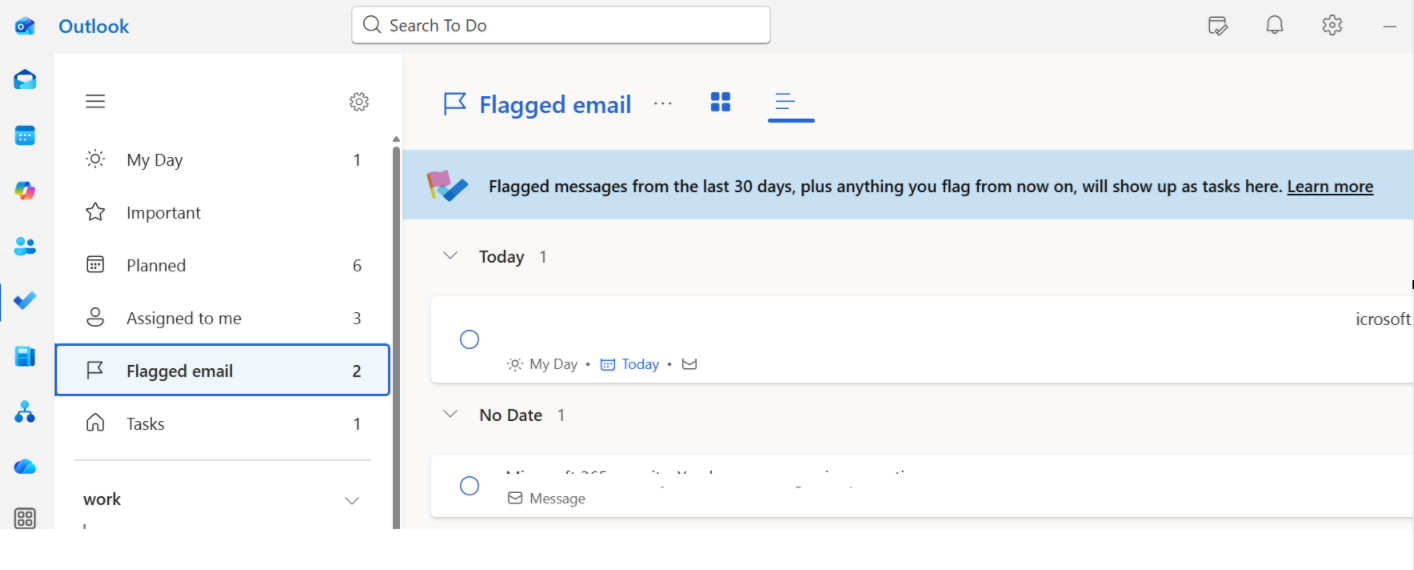Open the org chart app icon
This screenshot has width=1414, height=570.
(x=25, y=412)
